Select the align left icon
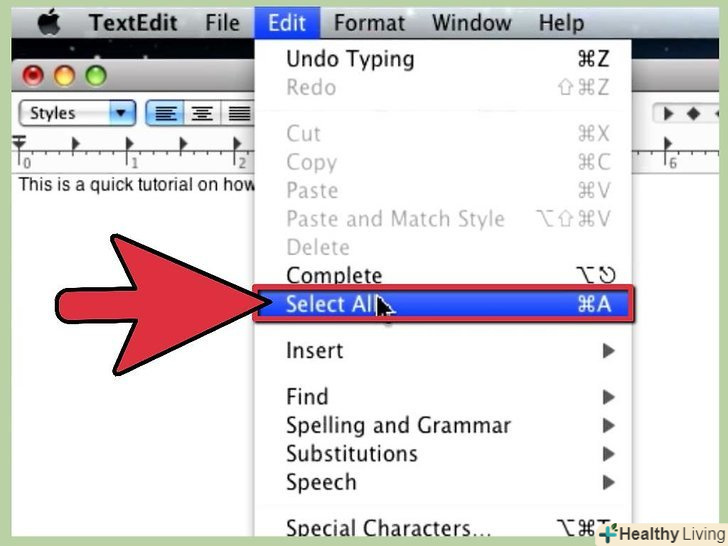 coord(165,113)
